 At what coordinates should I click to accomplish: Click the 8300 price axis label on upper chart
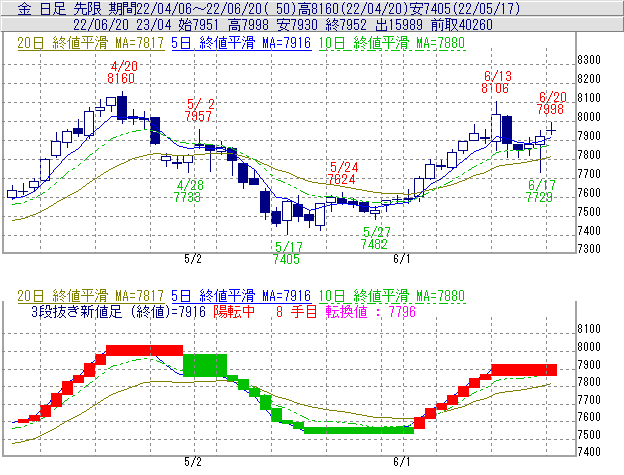[589, 60]
